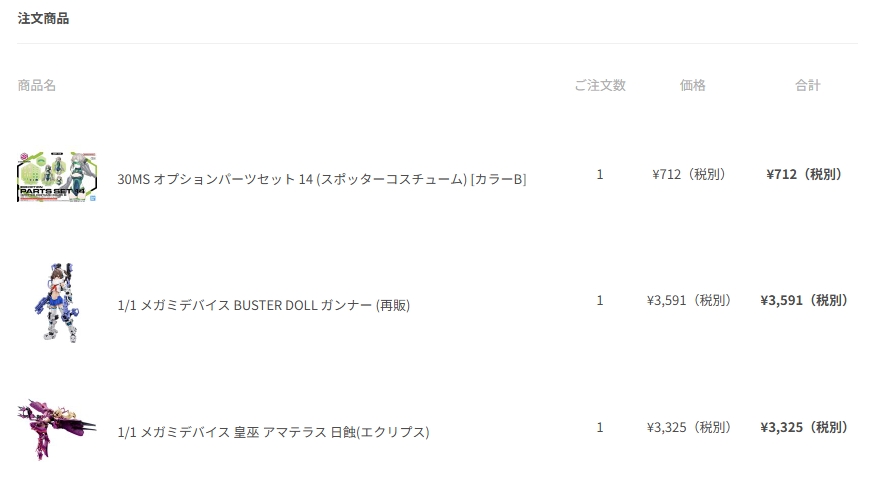
Task: Open the 30MS オプションパーツセット 14 product link
Action: coord(321,179)
